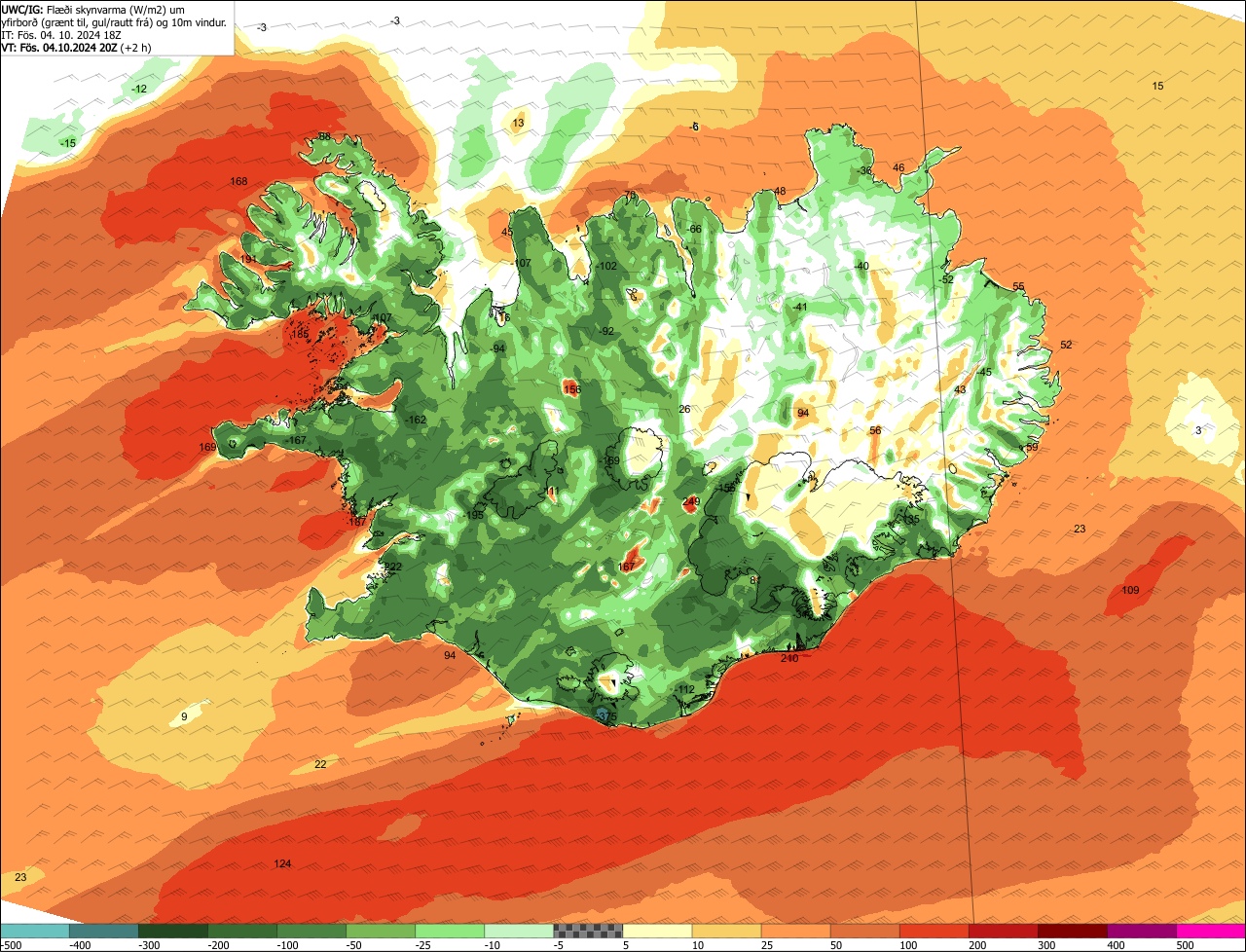1246x952 pixels.
Task: Select the value 9 in the yellow sea patch
Action: pos(184,717)
